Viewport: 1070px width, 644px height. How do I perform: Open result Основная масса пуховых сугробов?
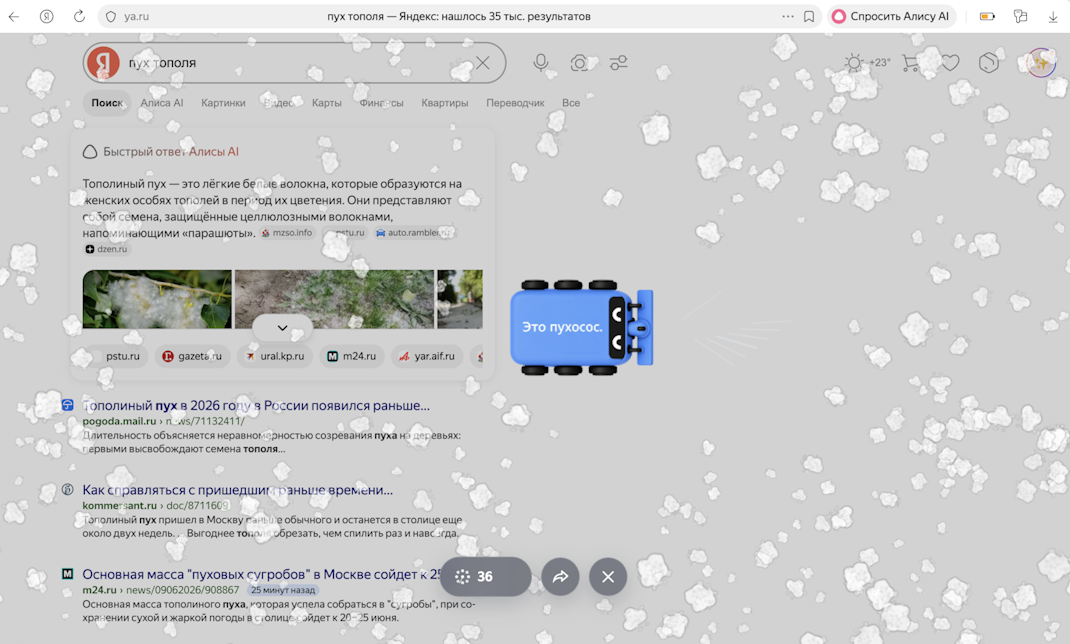(261, 574)
